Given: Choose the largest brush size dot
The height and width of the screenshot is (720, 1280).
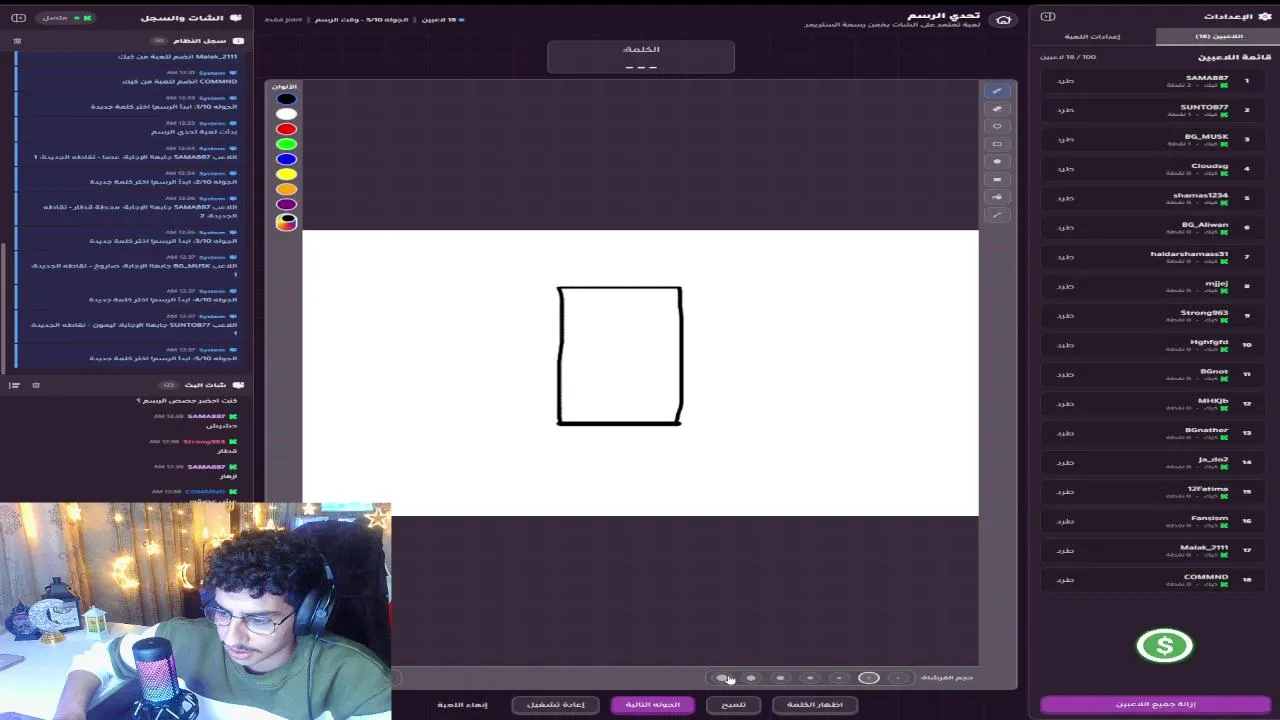Looking at the screenshot, I should [x=722, y=678].
